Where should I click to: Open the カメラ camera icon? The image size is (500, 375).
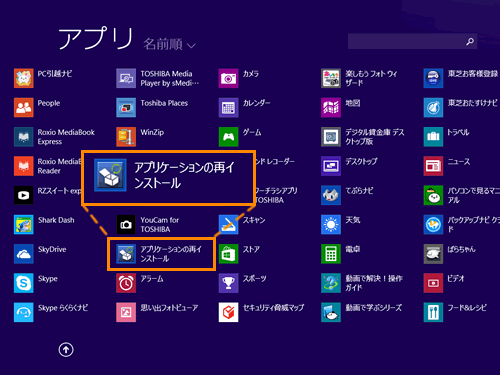coord(228,78)
